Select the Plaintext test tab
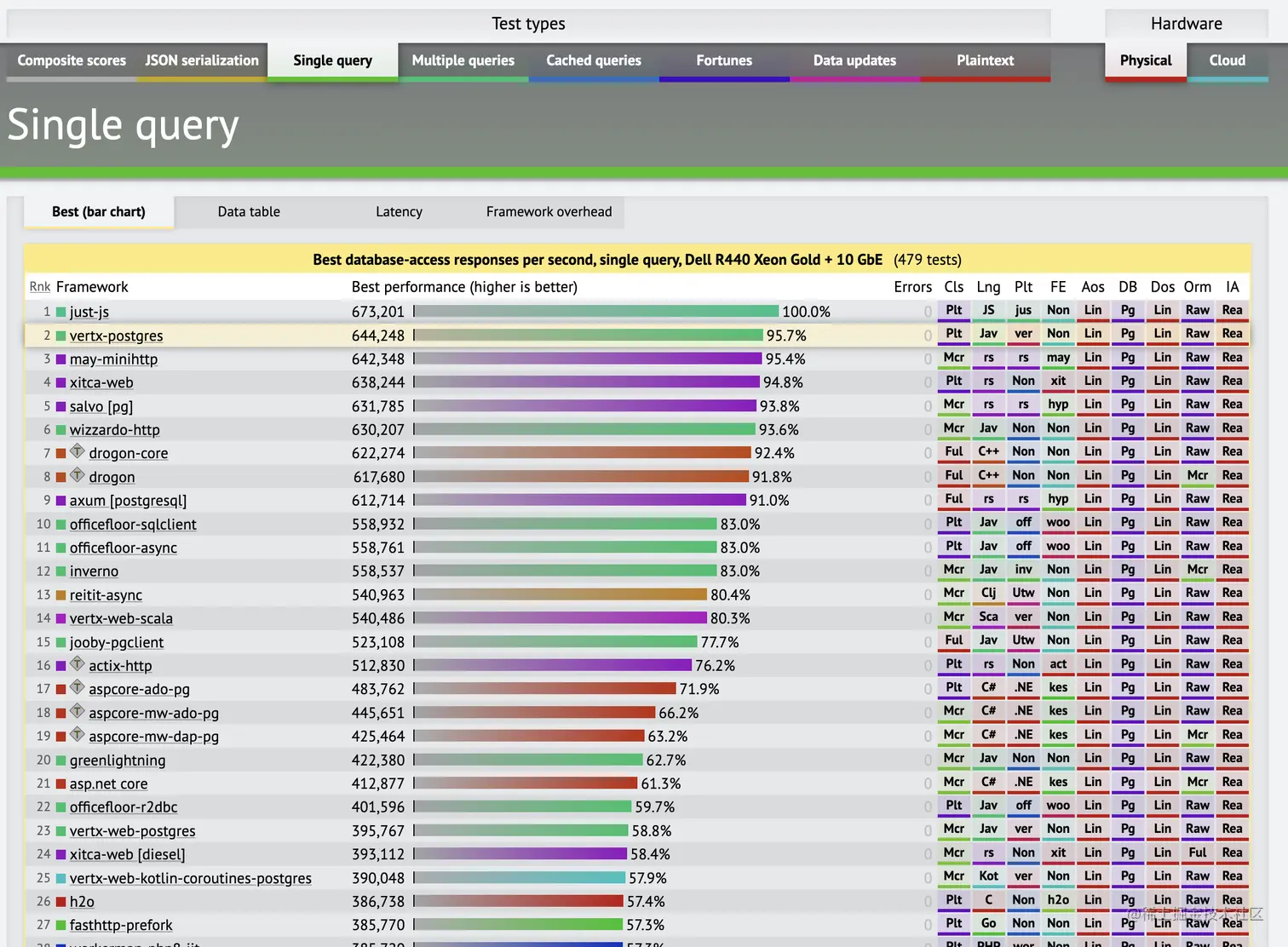This screenshot has height=947, width=1288. [x=985, y=60]
